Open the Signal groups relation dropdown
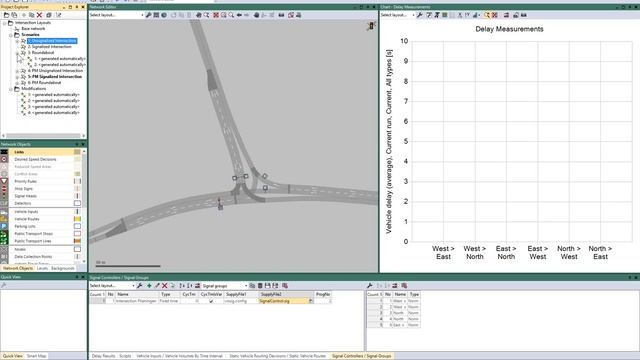Screen dimensions: 640x360 tap(225, 286)
